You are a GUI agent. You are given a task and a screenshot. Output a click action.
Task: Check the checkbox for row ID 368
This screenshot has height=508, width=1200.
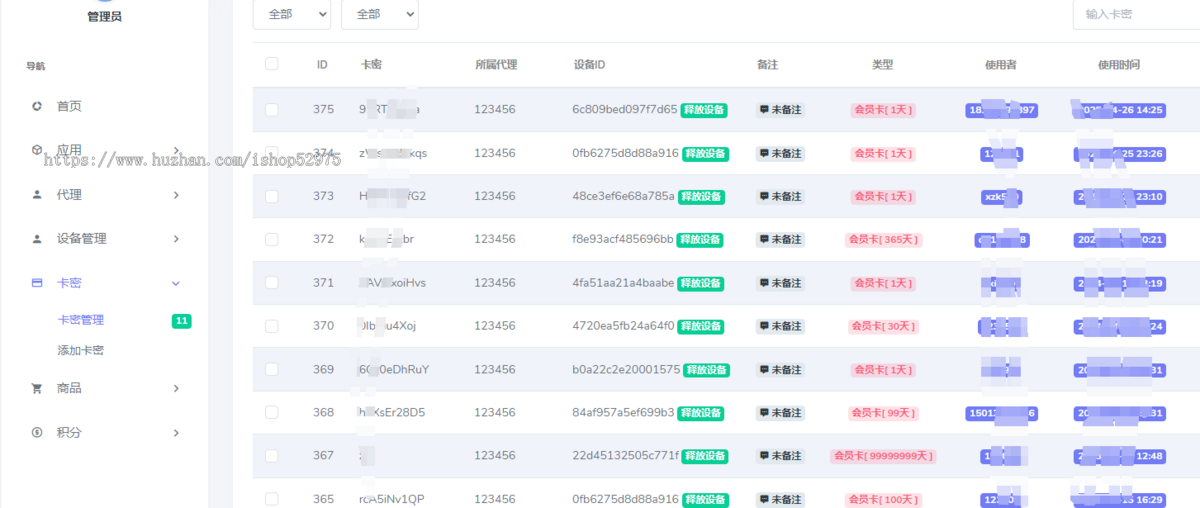pos(272,412)
